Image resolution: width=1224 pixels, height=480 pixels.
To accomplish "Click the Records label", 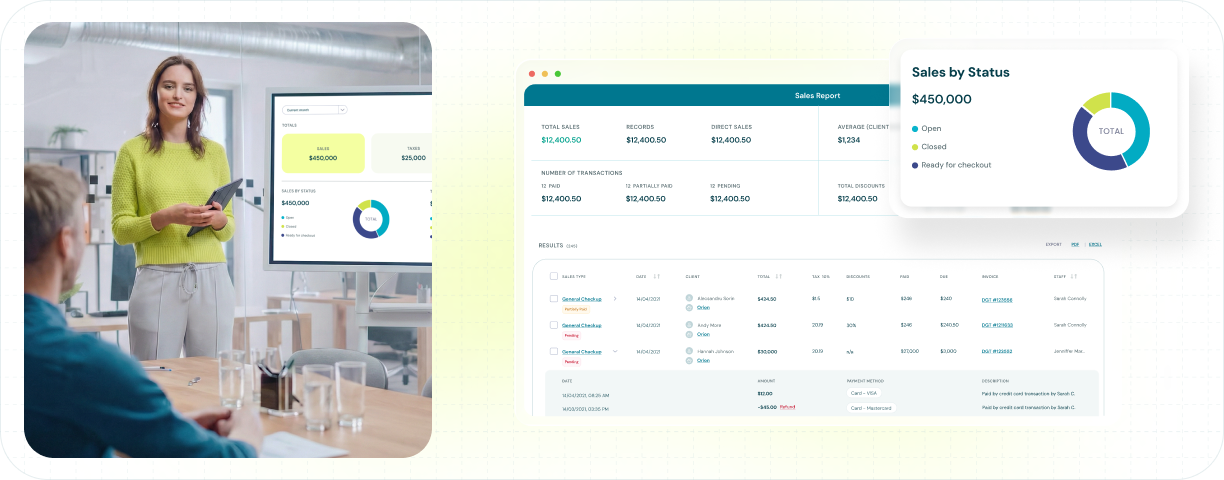I will 640,127.
